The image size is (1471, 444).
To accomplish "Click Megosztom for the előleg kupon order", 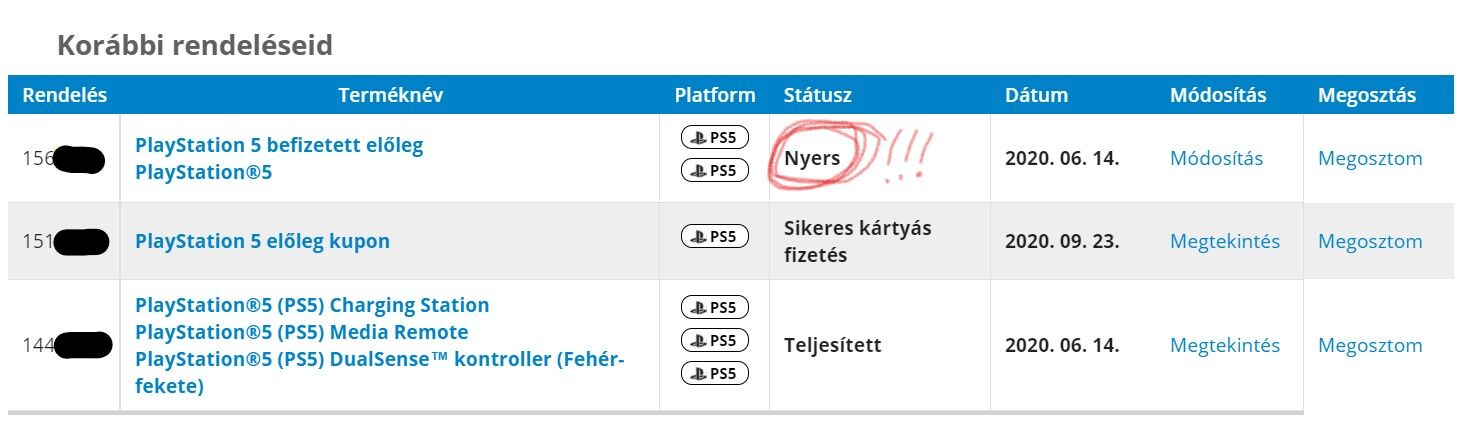I will 1369,241.
